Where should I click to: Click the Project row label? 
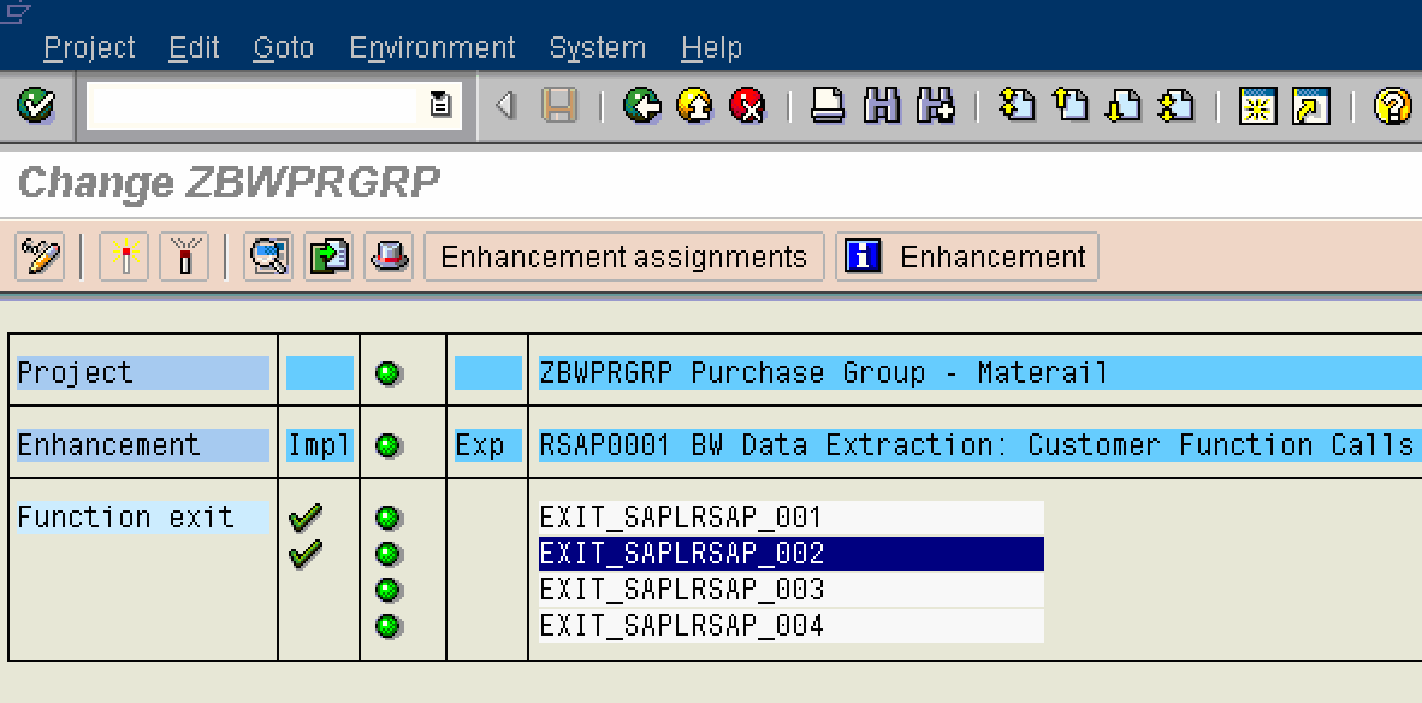pos(143,373)
